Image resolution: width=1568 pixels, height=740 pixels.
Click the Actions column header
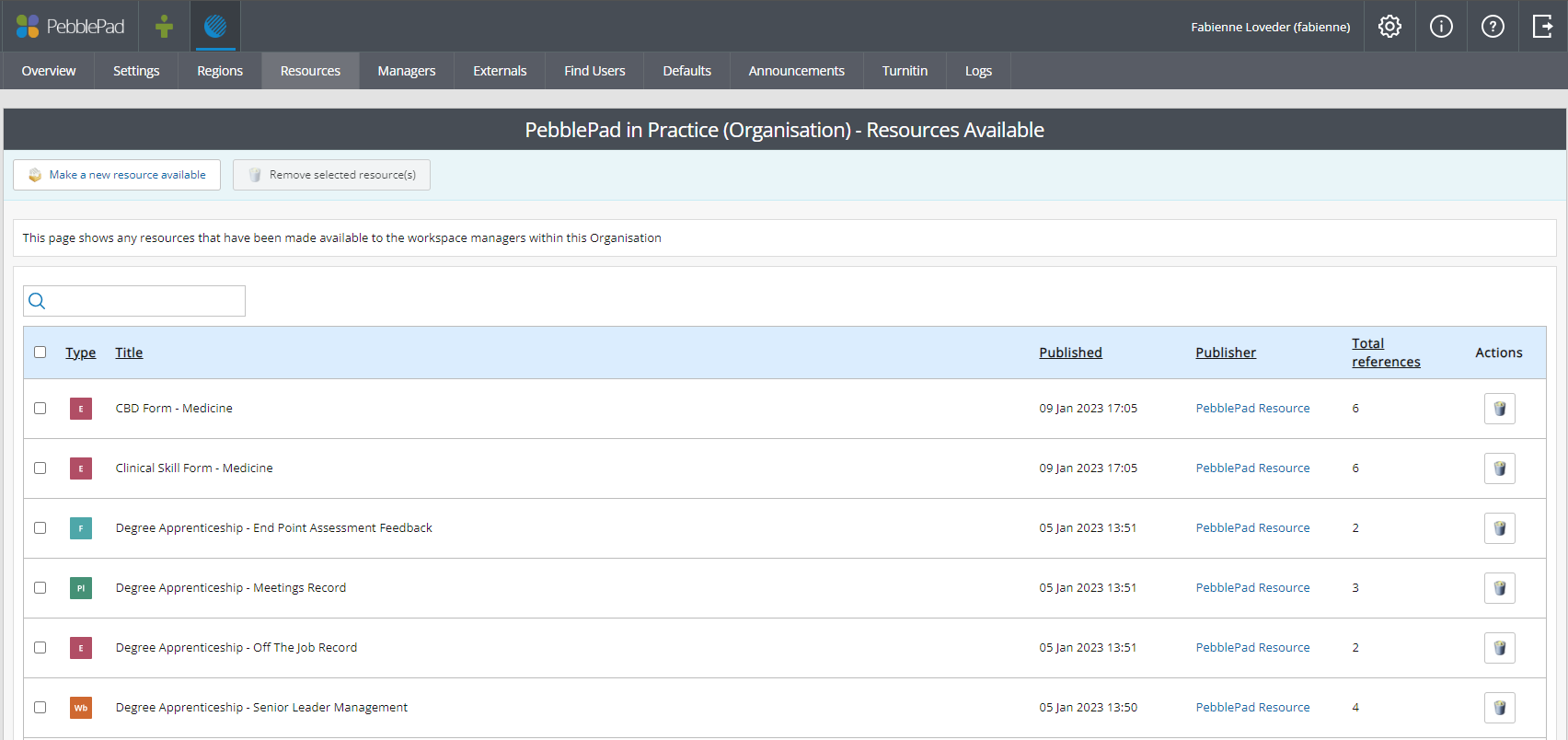point(1498,353)
